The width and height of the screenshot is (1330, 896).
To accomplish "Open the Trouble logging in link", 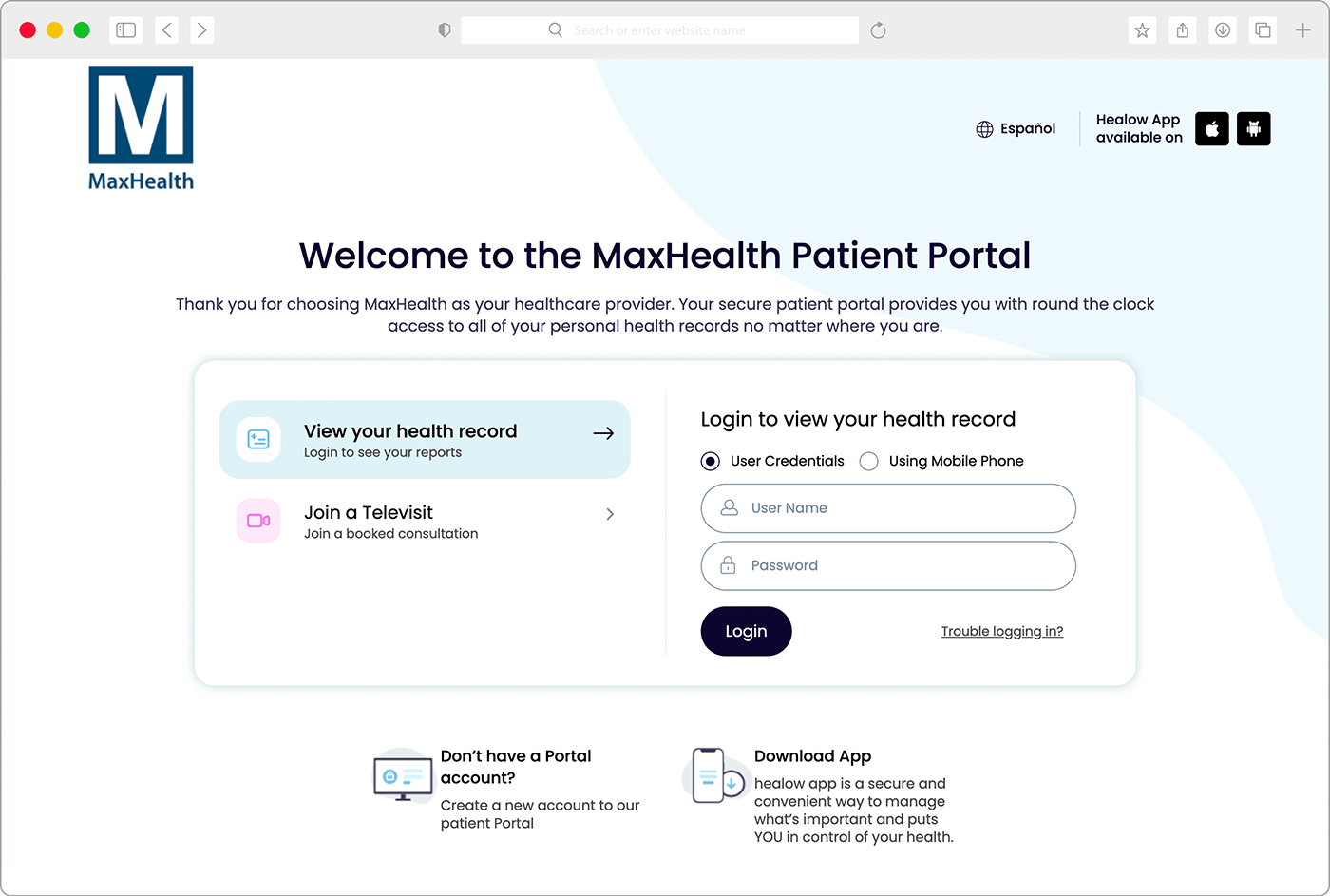I will [1002, 631].
